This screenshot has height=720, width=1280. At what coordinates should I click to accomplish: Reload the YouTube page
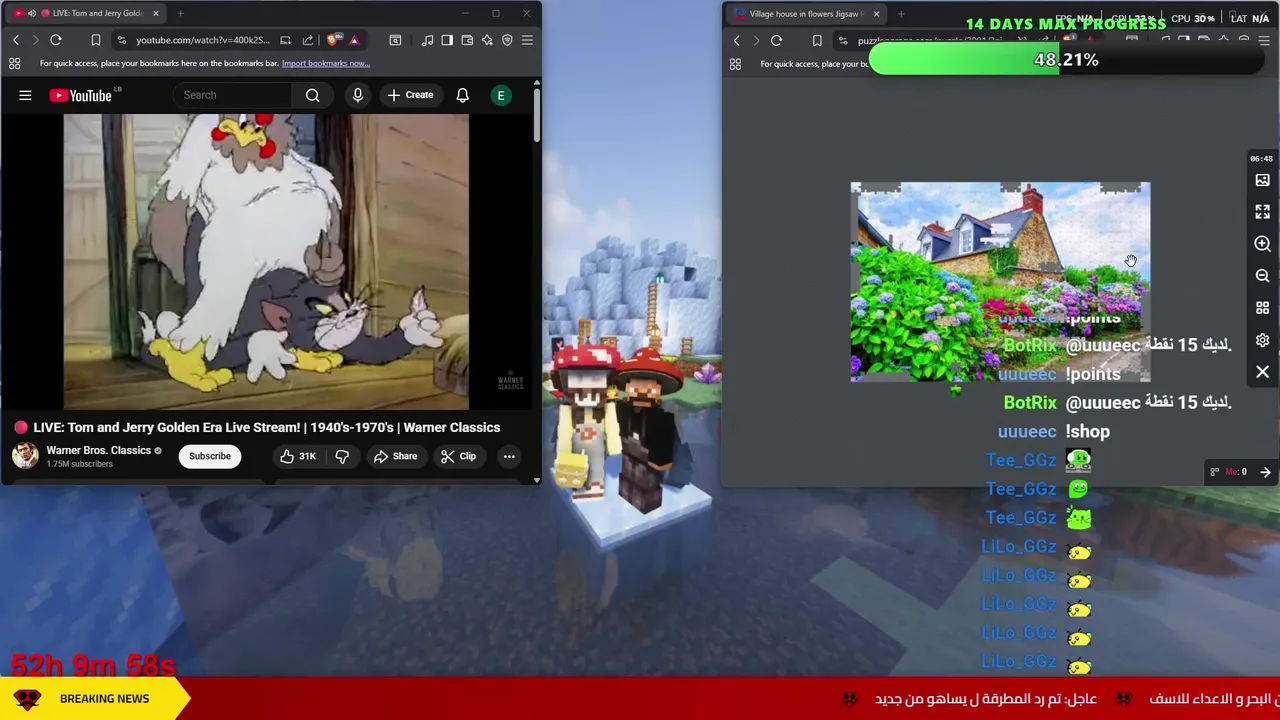pyautogui.click(x=56, y=40)
